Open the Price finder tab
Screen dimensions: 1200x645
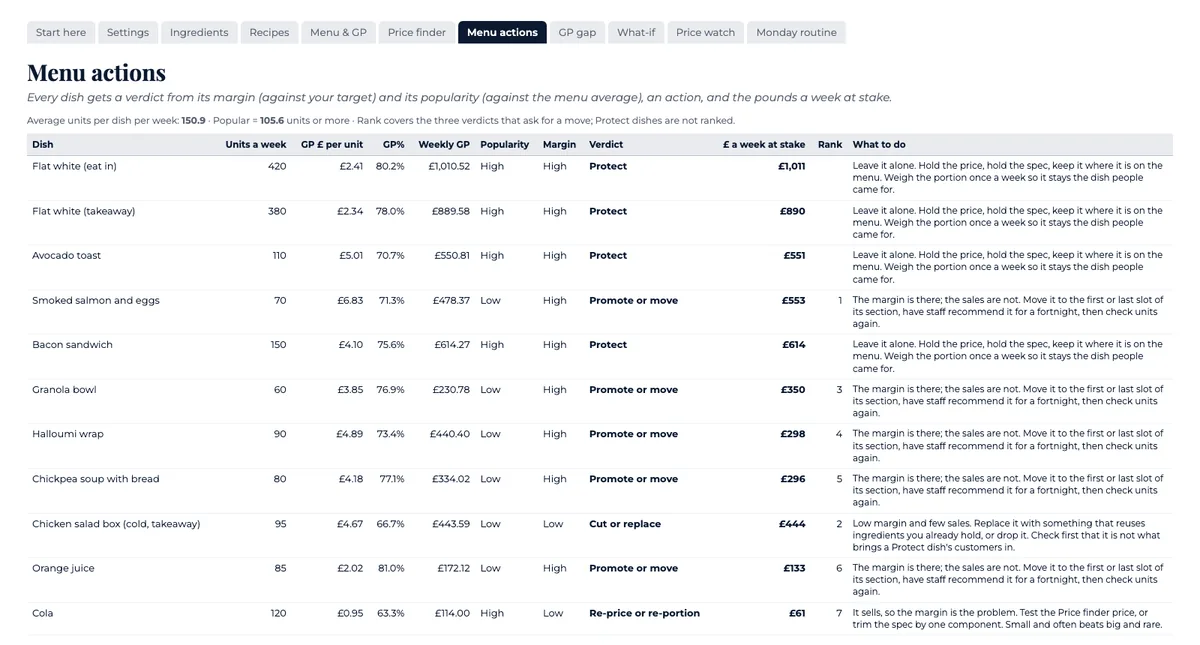coord(417,32)
